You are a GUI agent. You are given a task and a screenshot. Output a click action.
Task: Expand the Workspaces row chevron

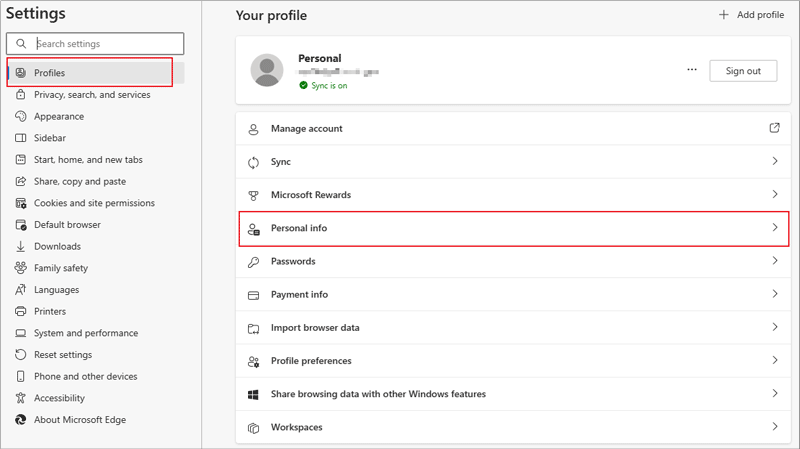775,427
